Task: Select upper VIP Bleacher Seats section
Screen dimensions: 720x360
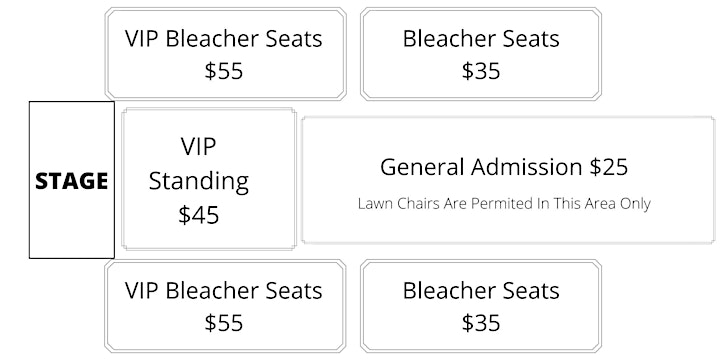Action: [225, 54]
